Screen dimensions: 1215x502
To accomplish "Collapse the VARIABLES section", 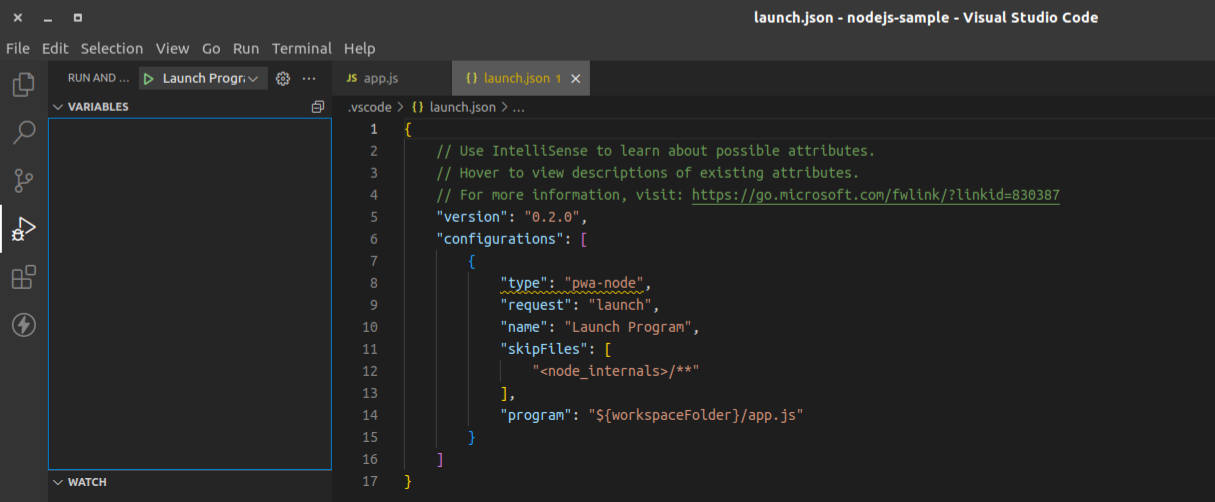I will click(98, 107).
